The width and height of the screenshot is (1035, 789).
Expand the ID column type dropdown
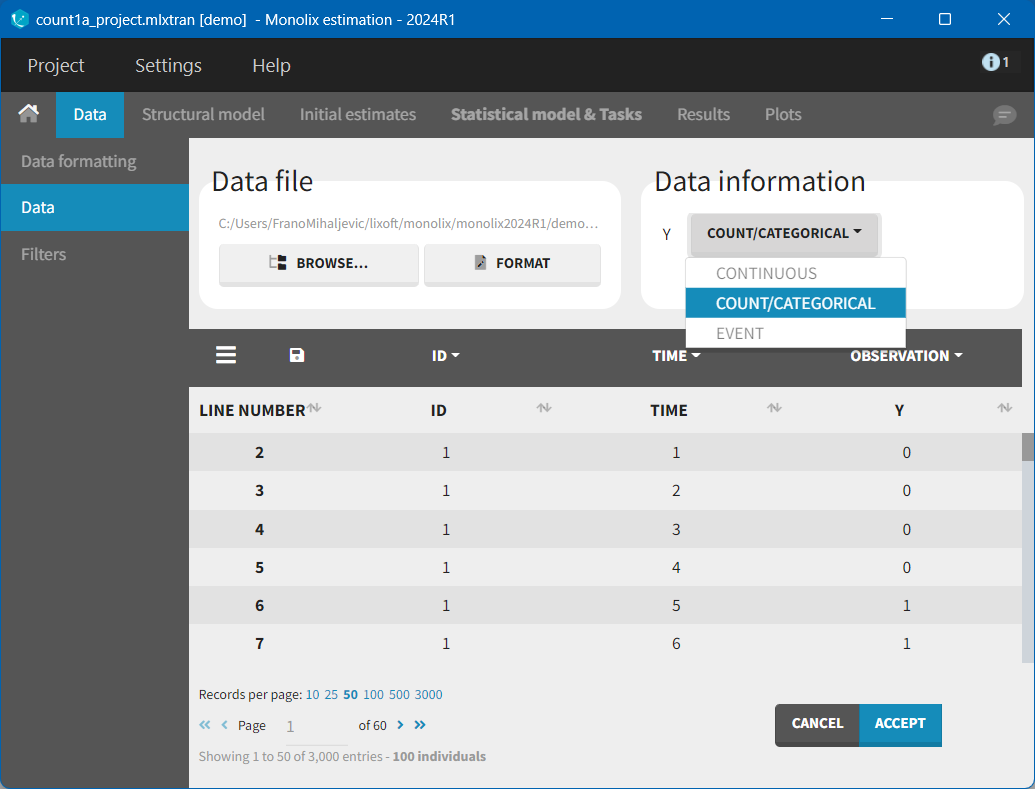point(446,356)
